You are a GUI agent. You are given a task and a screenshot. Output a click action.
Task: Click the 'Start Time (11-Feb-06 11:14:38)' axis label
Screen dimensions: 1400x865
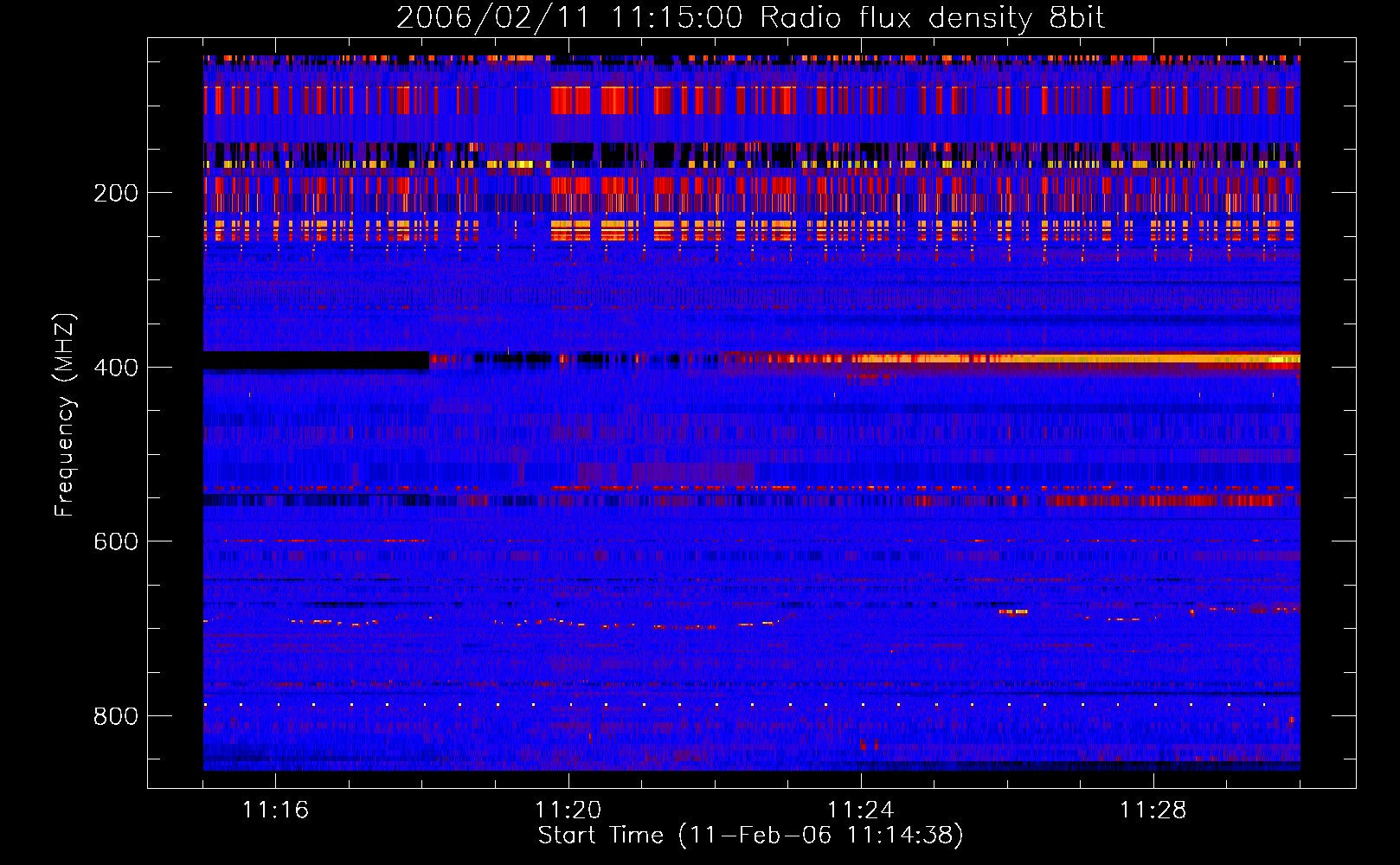pyautogui.click(x=750, y=836)
